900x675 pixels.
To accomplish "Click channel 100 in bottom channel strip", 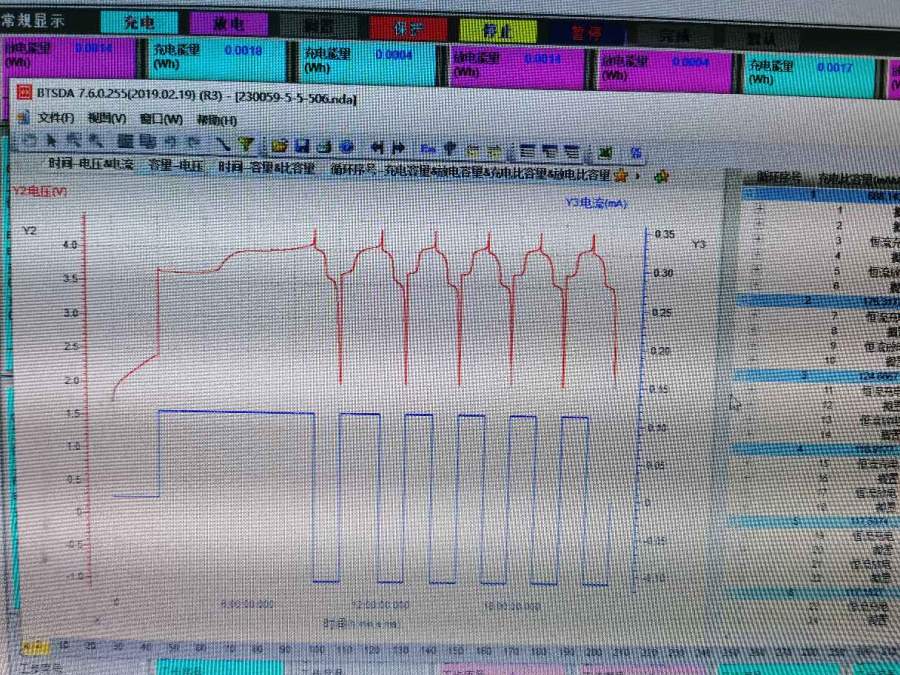I will 317,649.
